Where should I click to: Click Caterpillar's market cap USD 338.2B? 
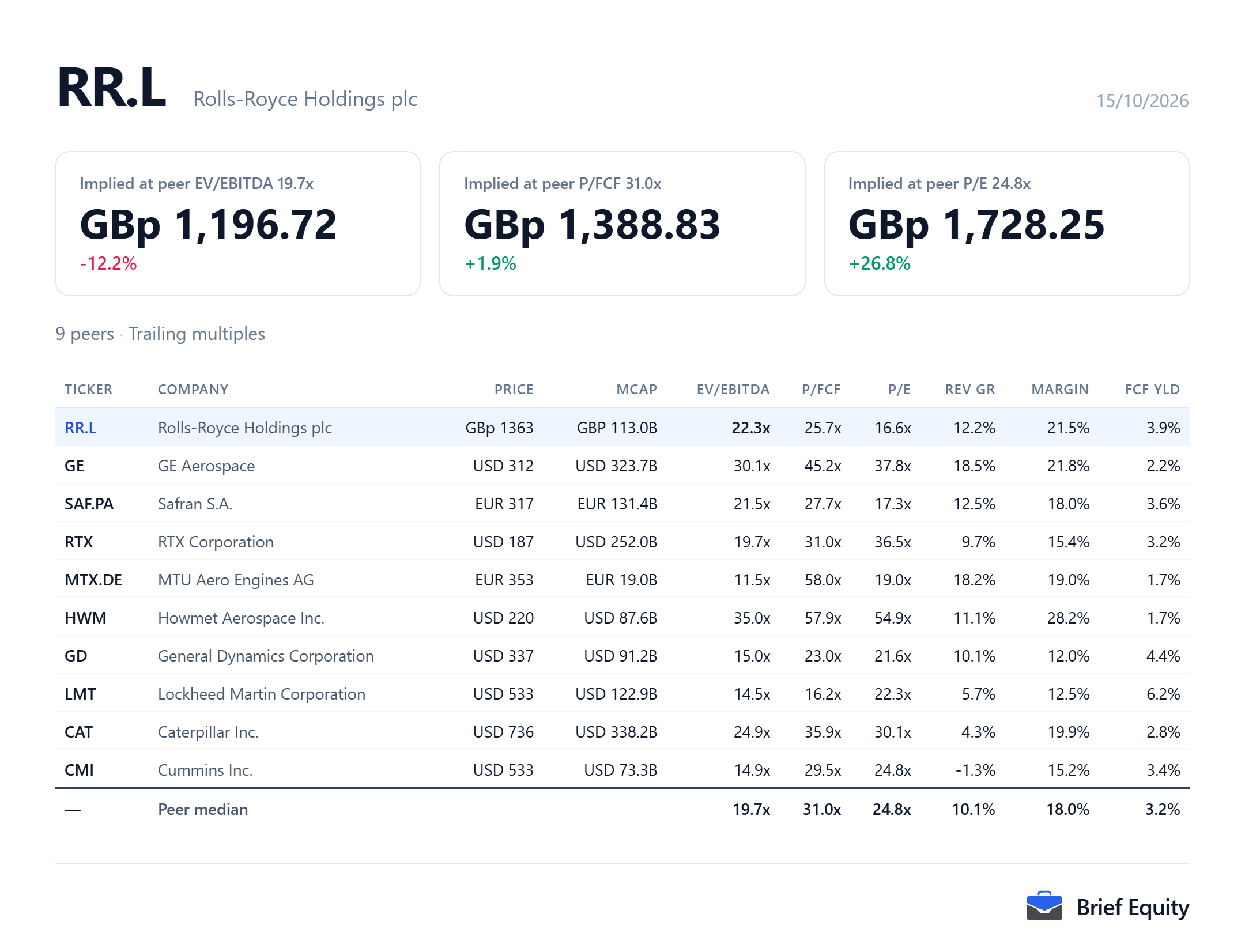616,732
